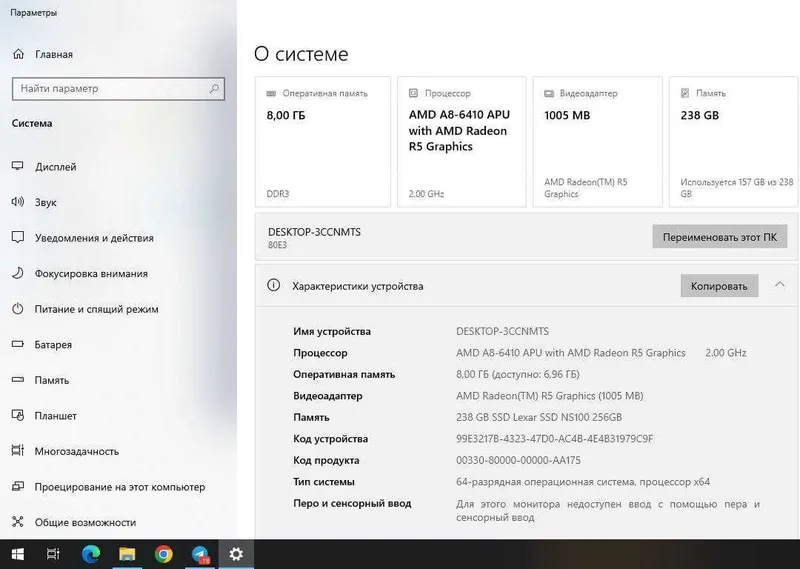Open the Процессор AMD A8-6410 card
The height and width of the screenshot is (569, 800).
click(x=462, y=142)
